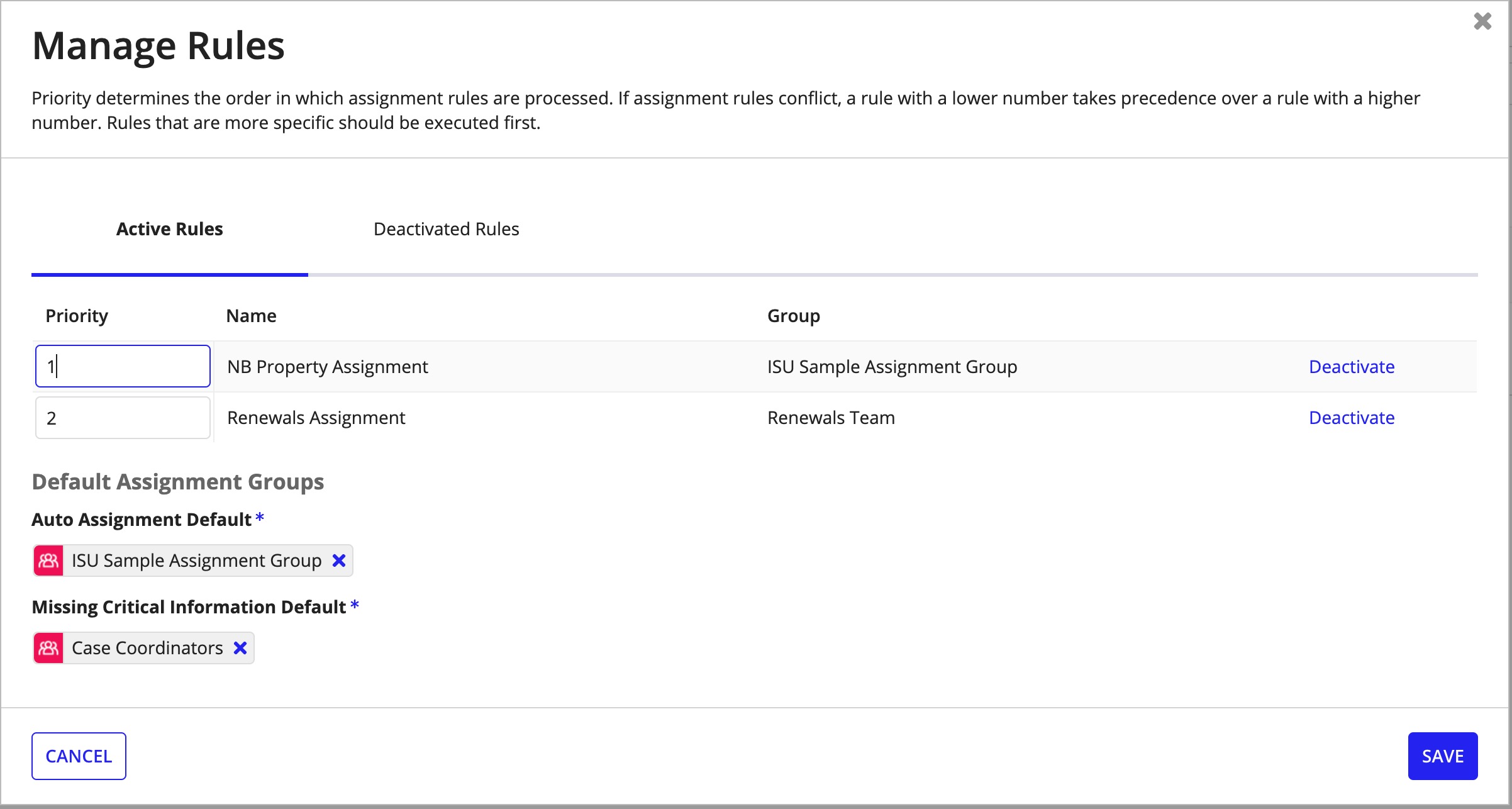The width and height of the screenshot is (1512, 809).
Task: Open the Deactivated Rules tab
Action: click(x=447, y=229)
